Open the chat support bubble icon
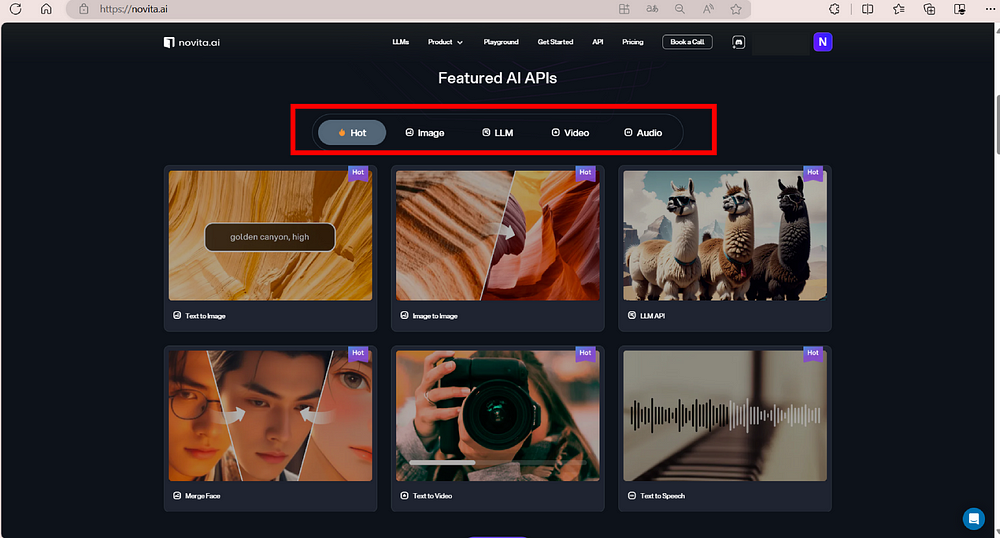The image size is (1000, 538). (x=973, y=519)
